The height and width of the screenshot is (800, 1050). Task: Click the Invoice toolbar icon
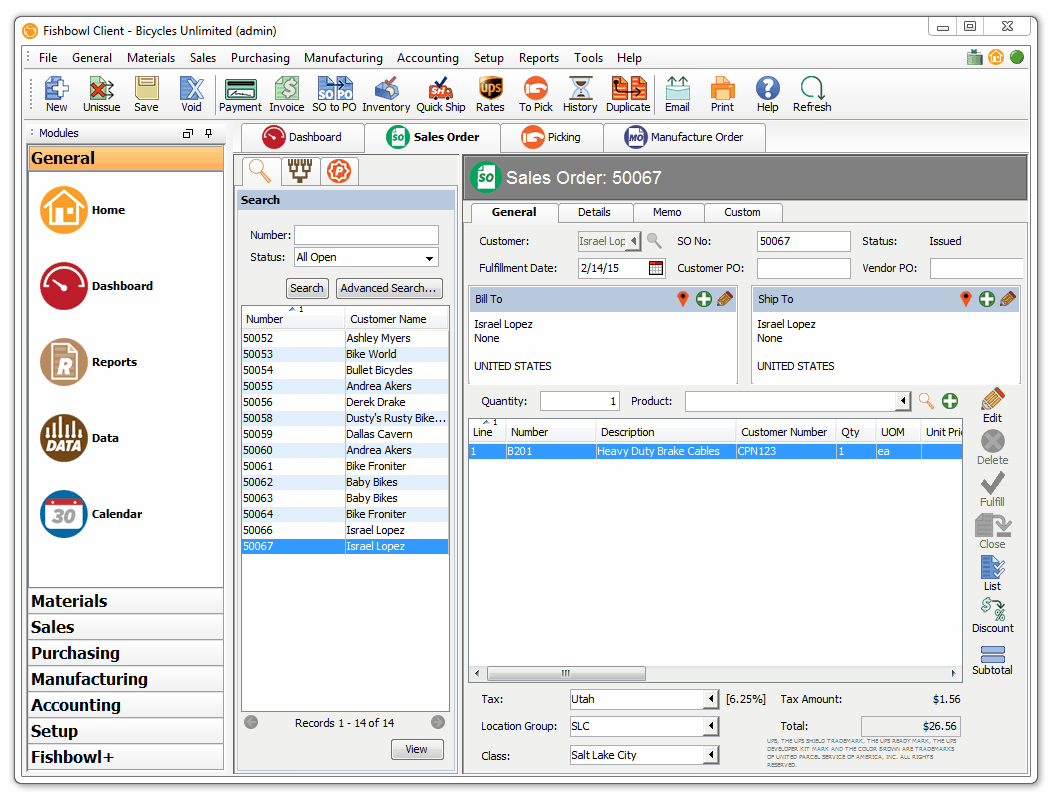pos(287,94)
